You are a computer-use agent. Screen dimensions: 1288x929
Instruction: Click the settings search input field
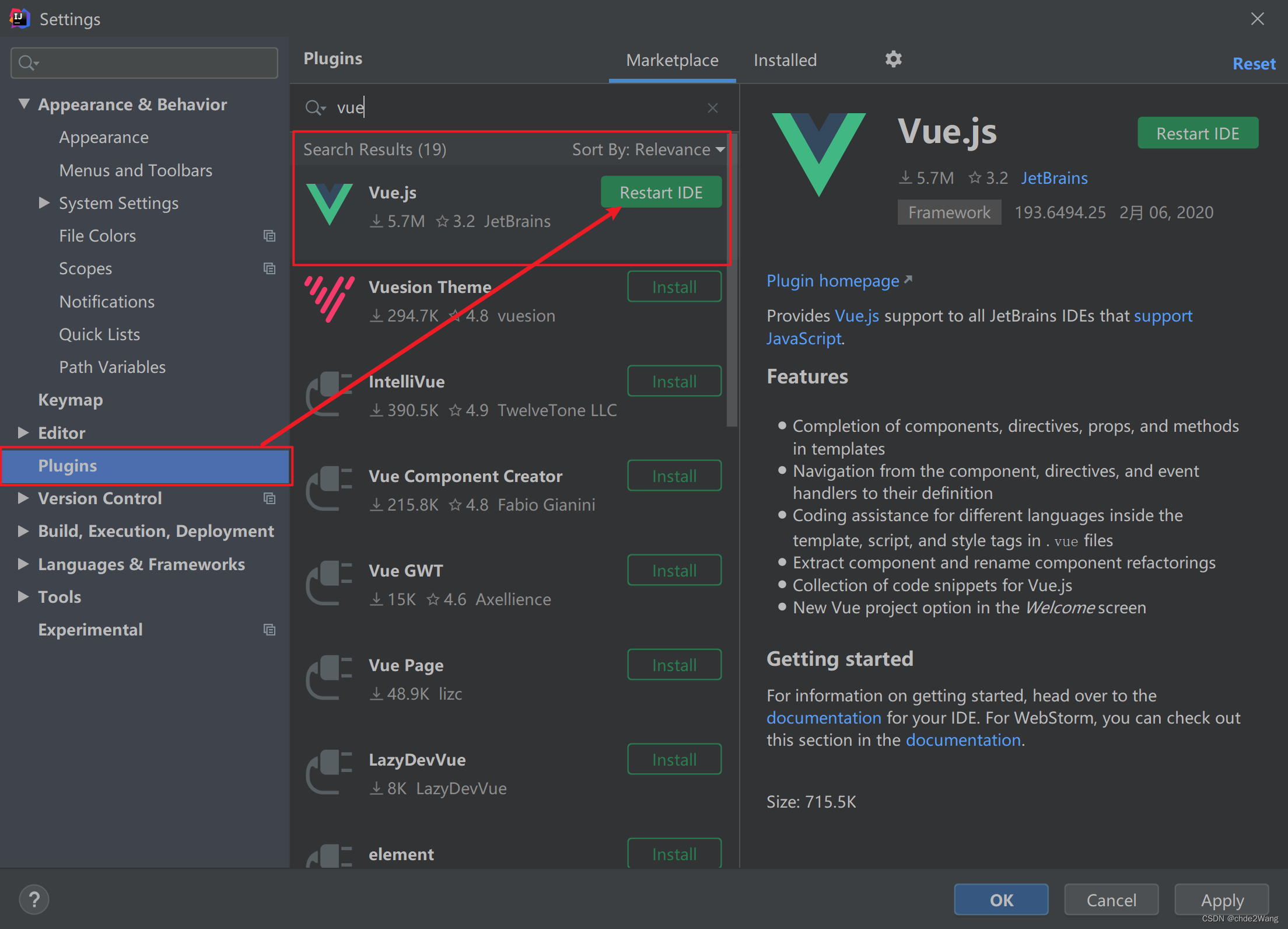pyautogui.click(x=144, y=62)
